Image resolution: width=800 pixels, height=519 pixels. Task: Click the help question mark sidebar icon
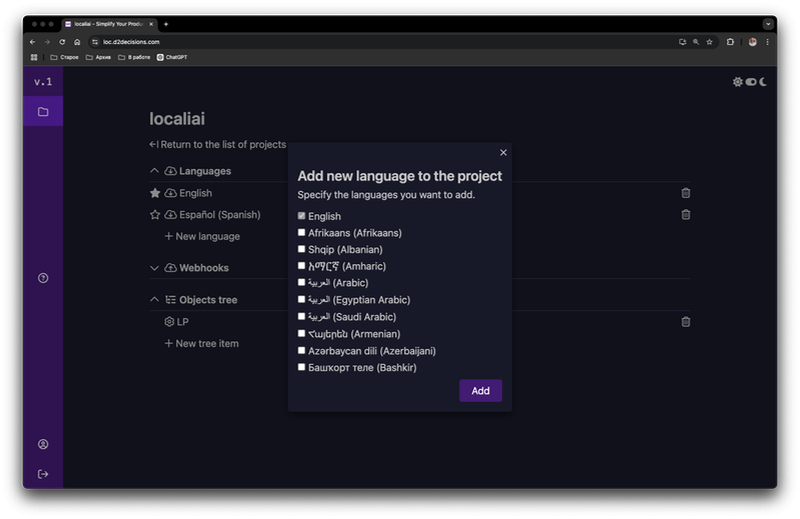pos(43,278)
